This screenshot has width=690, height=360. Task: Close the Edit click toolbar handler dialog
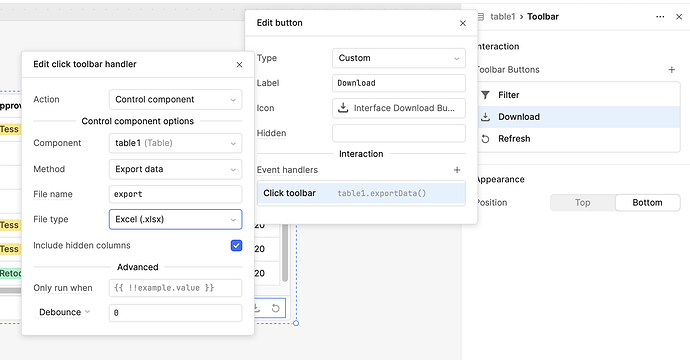coord(239,65)
